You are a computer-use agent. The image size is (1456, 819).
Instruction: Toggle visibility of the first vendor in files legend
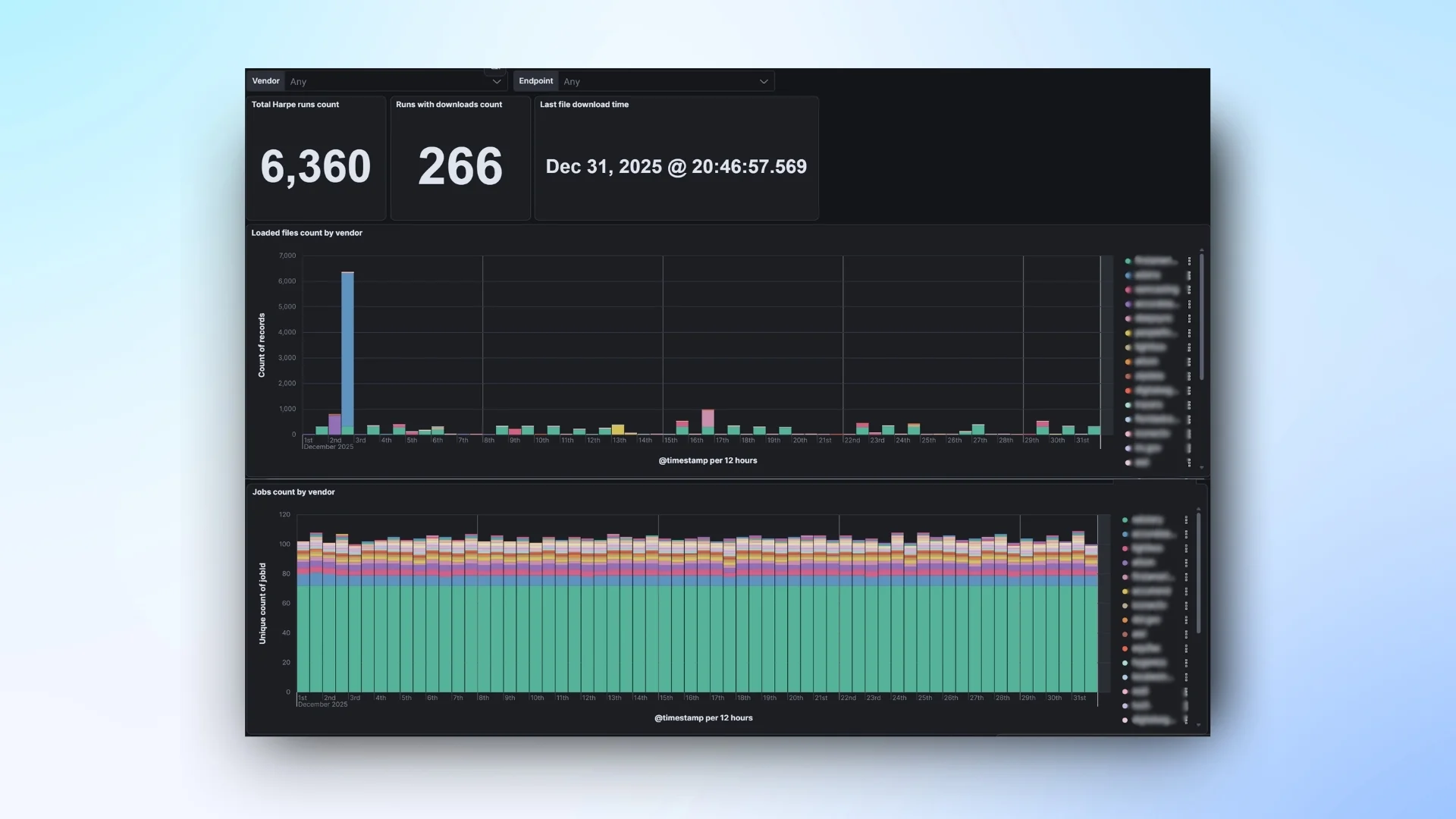click(1128, 260)
